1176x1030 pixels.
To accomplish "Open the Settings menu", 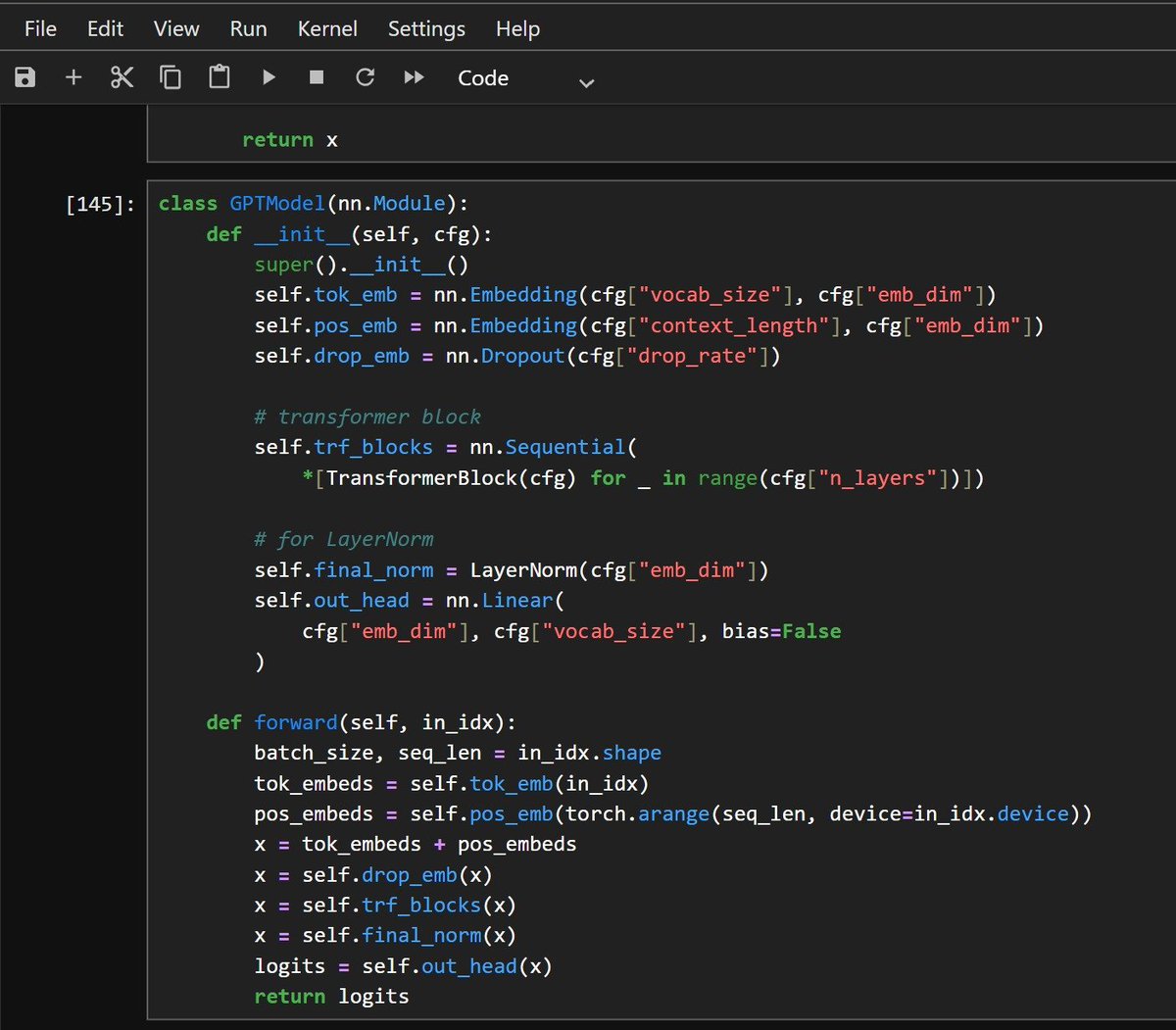I will (426, 29).
